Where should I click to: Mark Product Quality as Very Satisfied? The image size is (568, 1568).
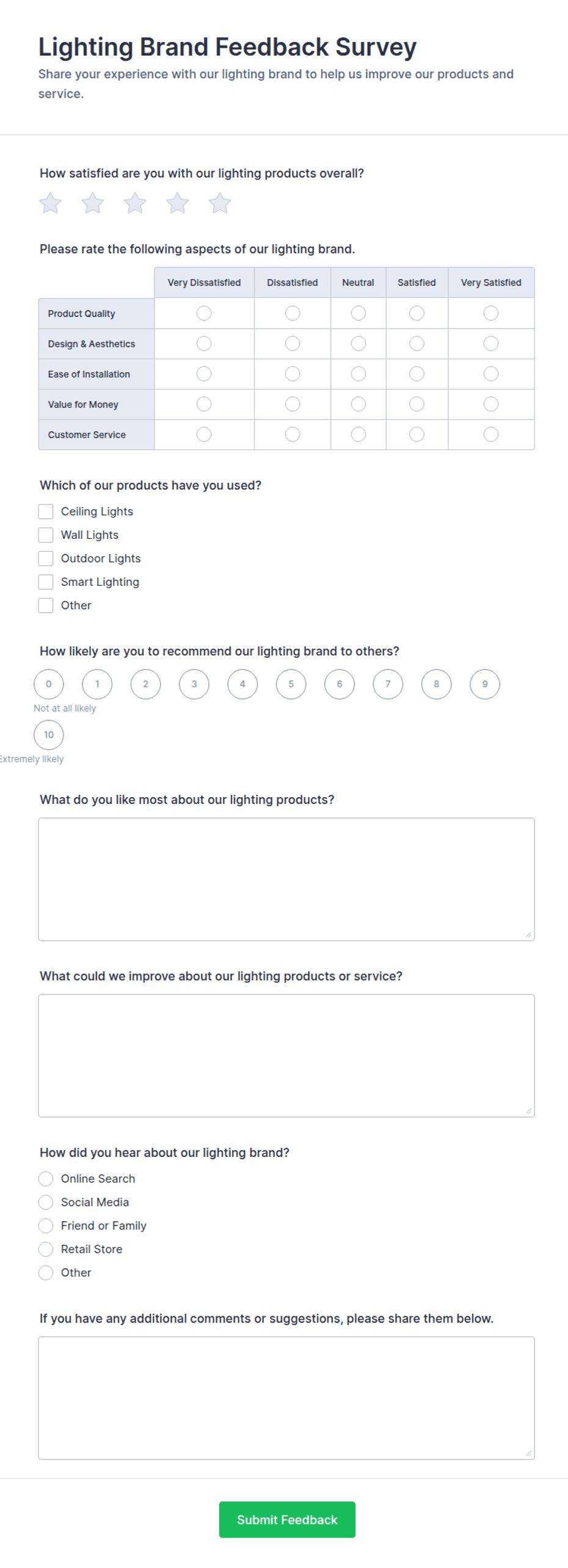click(491, 313)
